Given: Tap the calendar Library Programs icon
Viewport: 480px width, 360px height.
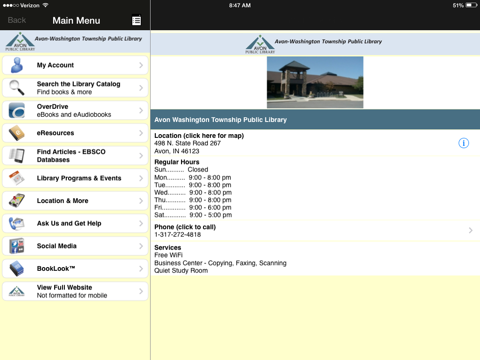Looking at the screenshot, I should (17, 178).
